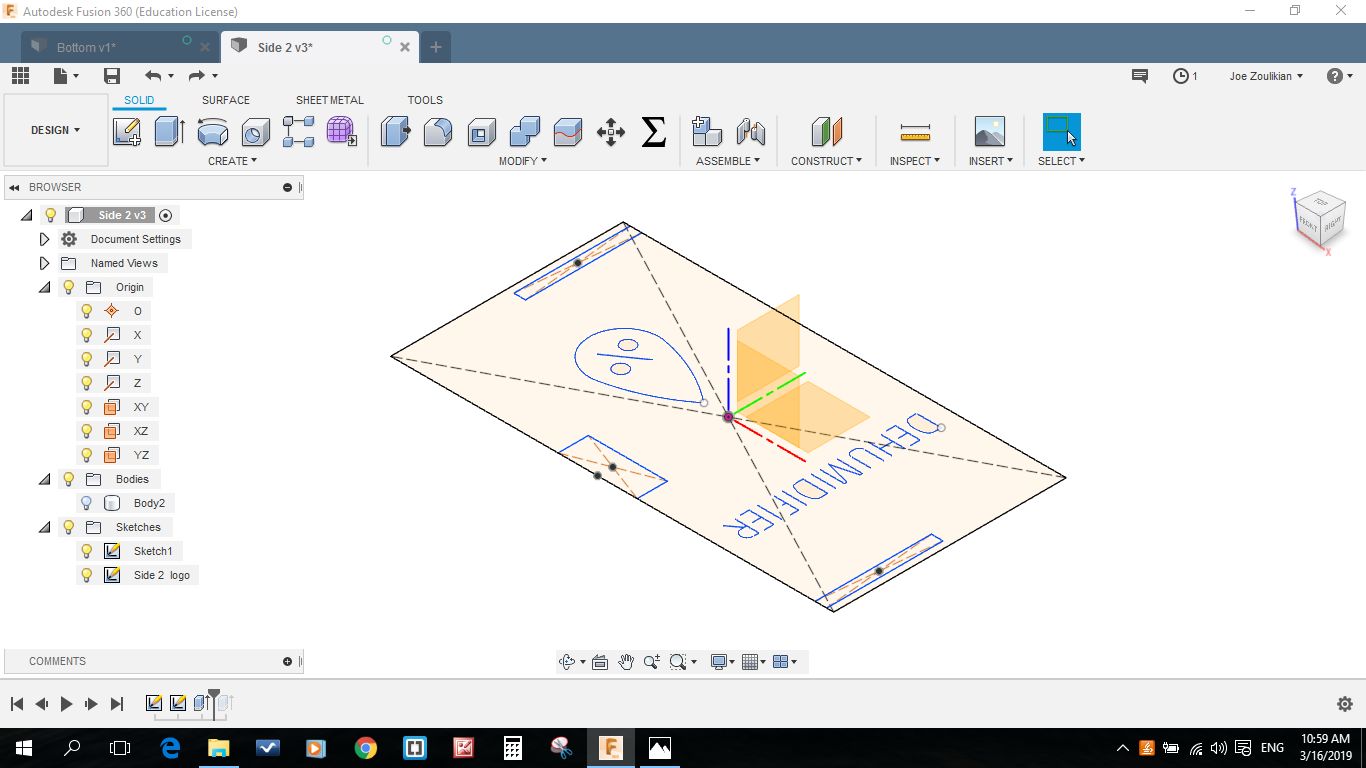This screenshot has width=1366, height=768.
Task: Collapse the Origin folder
Action: tap(44, 287)
